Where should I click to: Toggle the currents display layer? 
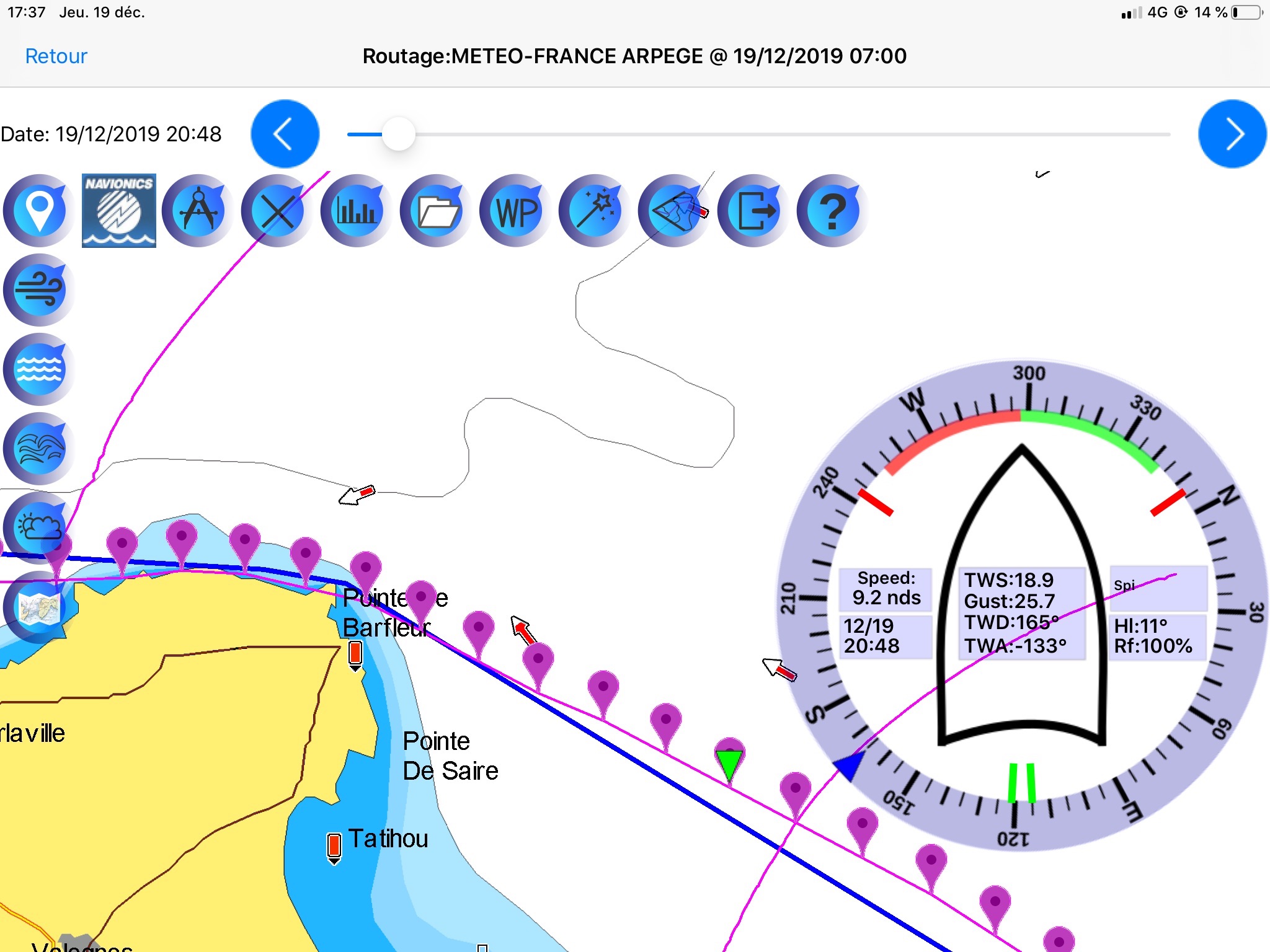[x=38, y=448]
